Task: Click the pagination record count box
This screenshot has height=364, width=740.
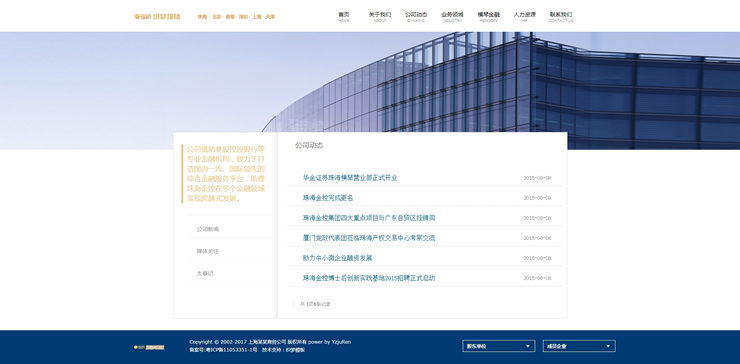Action: point(315,304)
